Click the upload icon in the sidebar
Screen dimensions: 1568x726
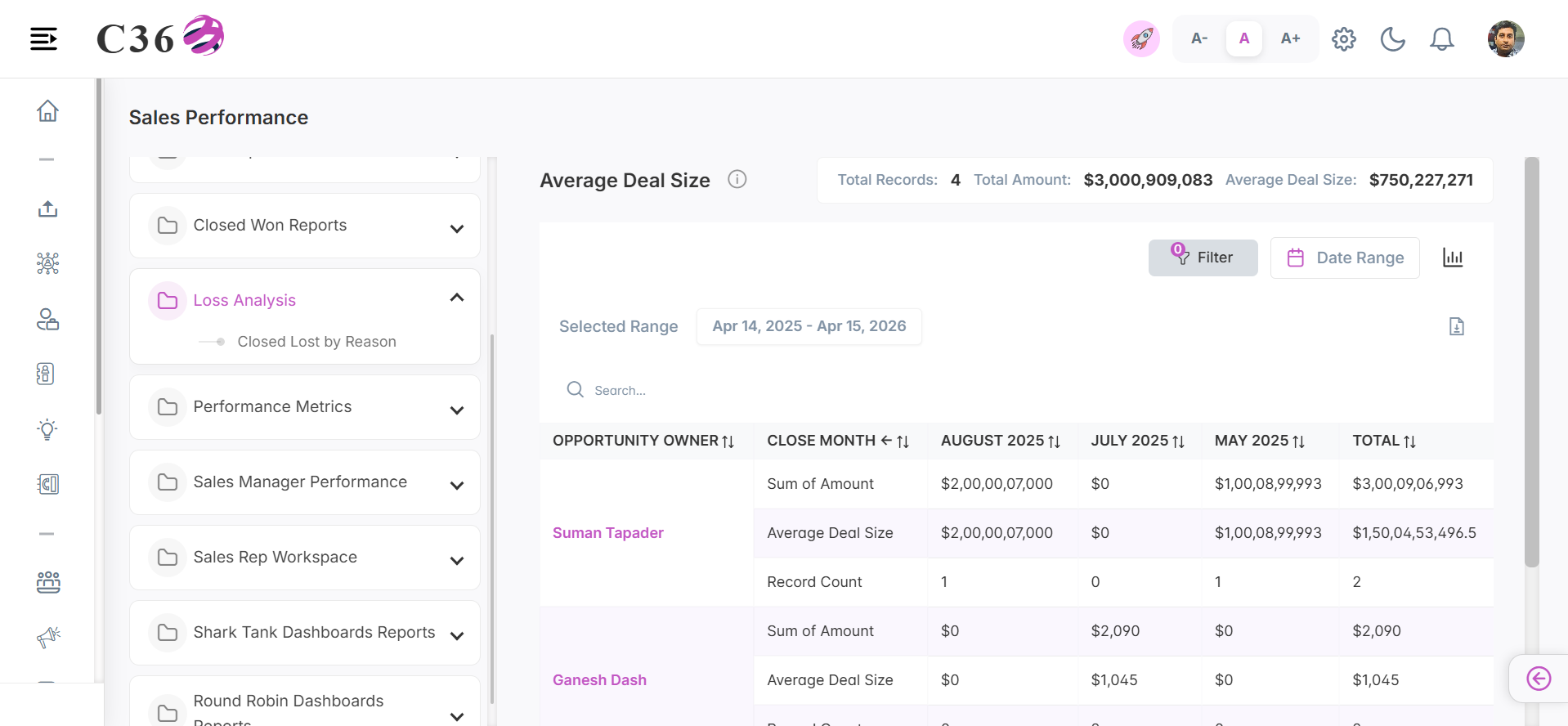47,208
